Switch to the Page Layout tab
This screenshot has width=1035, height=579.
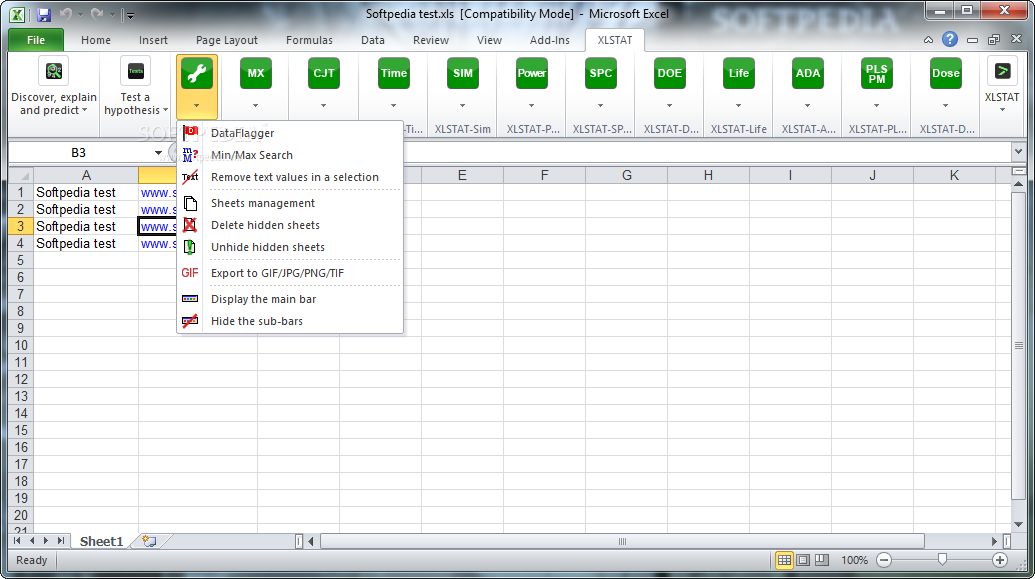point(226,40)
